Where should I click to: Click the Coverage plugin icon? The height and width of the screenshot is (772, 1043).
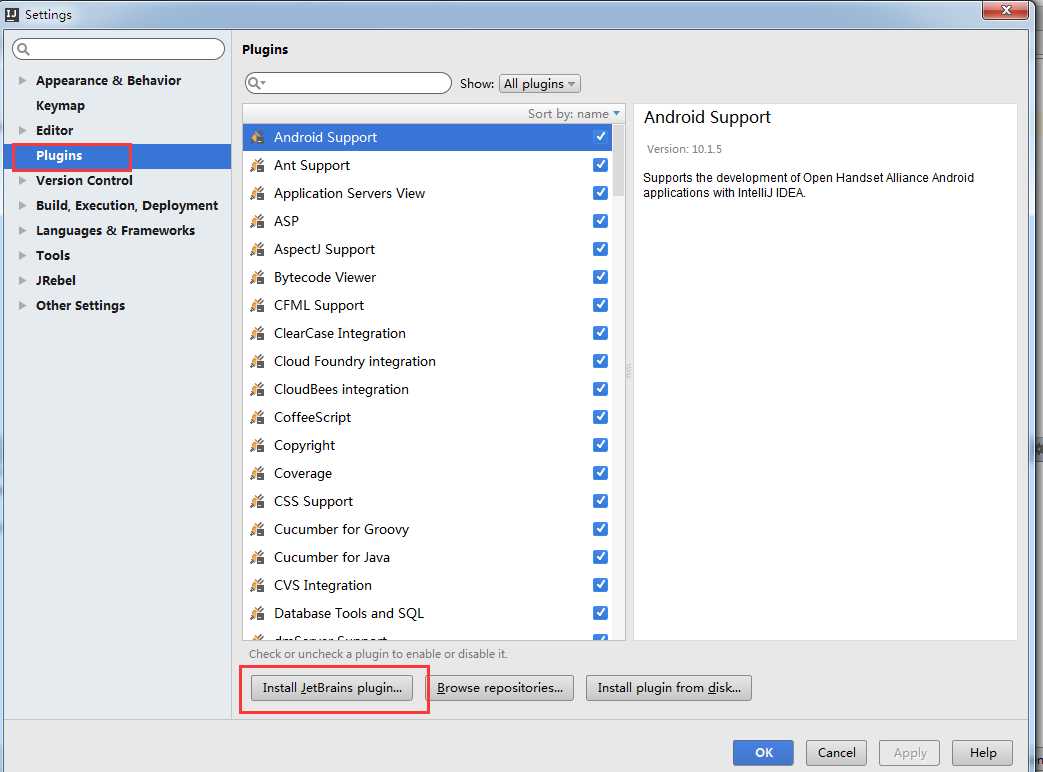click(x=257, y=473)
